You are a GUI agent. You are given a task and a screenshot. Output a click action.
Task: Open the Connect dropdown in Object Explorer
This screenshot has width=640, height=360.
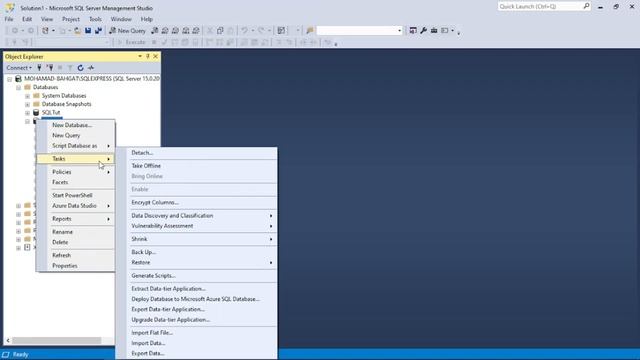[x=19, y=68]
